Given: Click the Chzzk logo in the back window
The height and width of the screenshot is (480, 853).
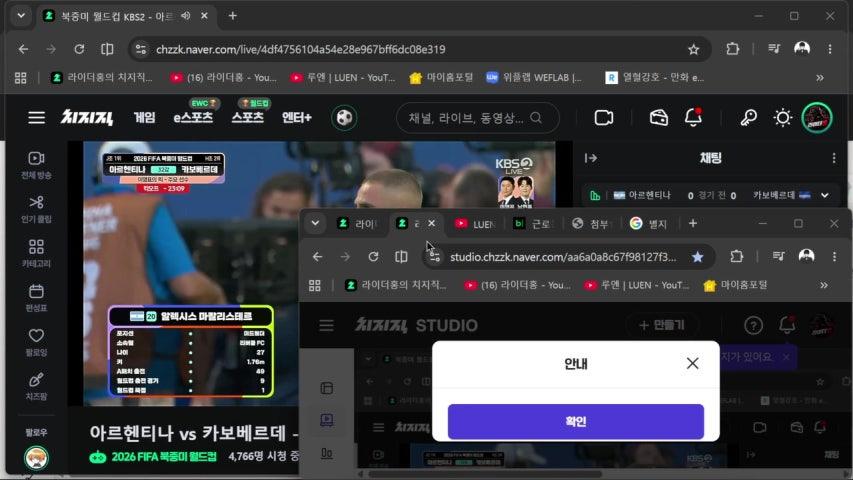Looking at the screenshot, I should click(x=86, y=117).
